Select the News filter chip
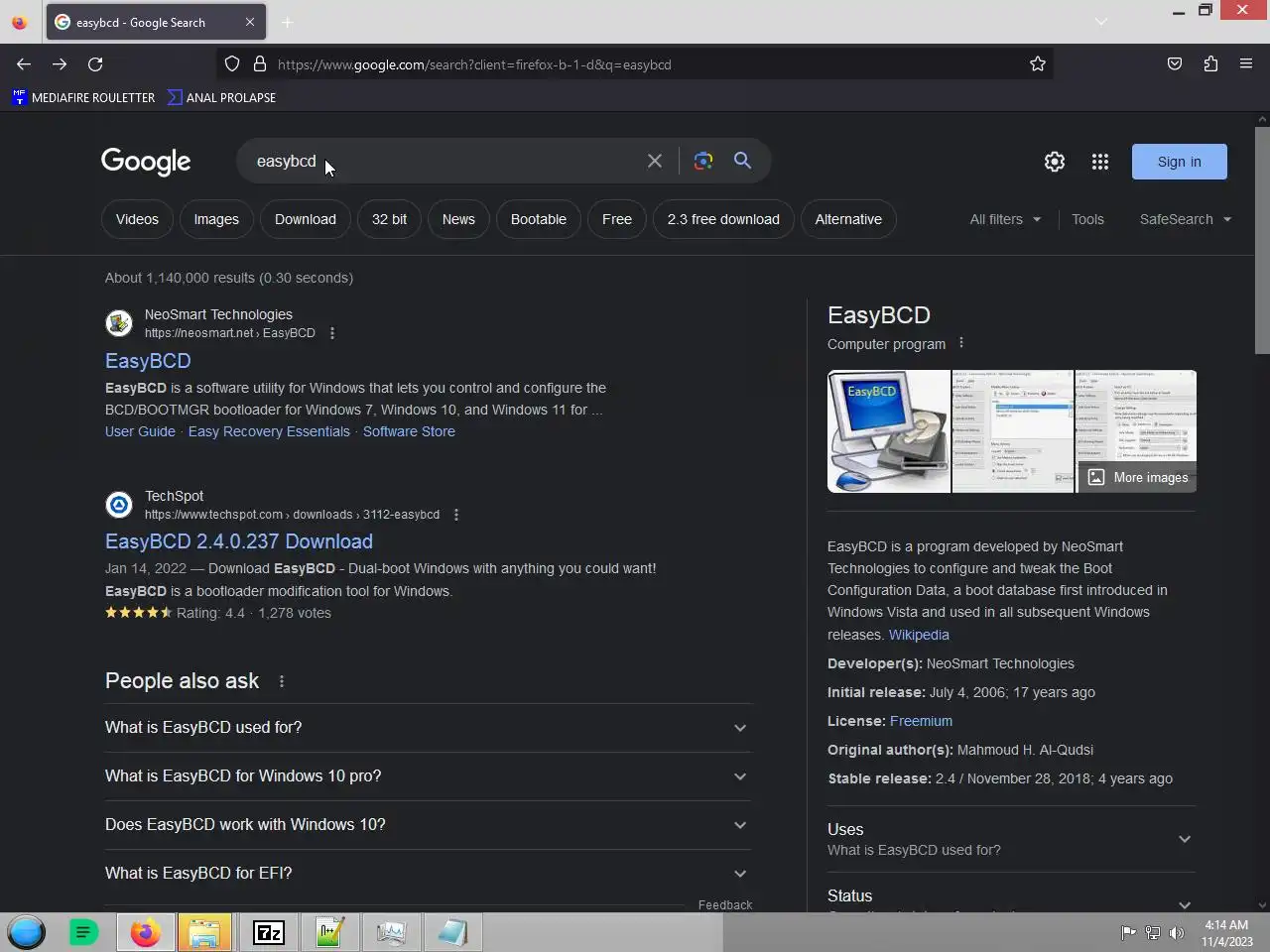The height and width of the screenshot is (952, 1270). click(x=458, y=219)
